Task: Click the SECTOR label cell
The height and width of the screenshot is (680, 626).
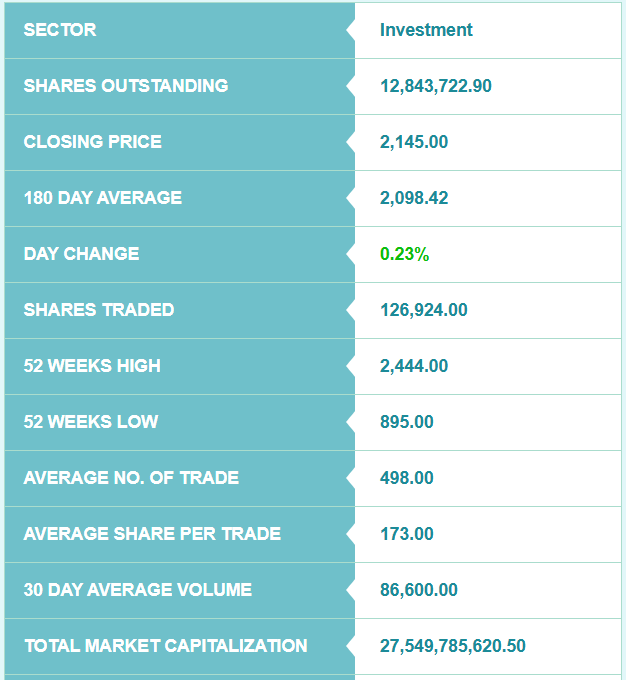Action: coord(60,30)
